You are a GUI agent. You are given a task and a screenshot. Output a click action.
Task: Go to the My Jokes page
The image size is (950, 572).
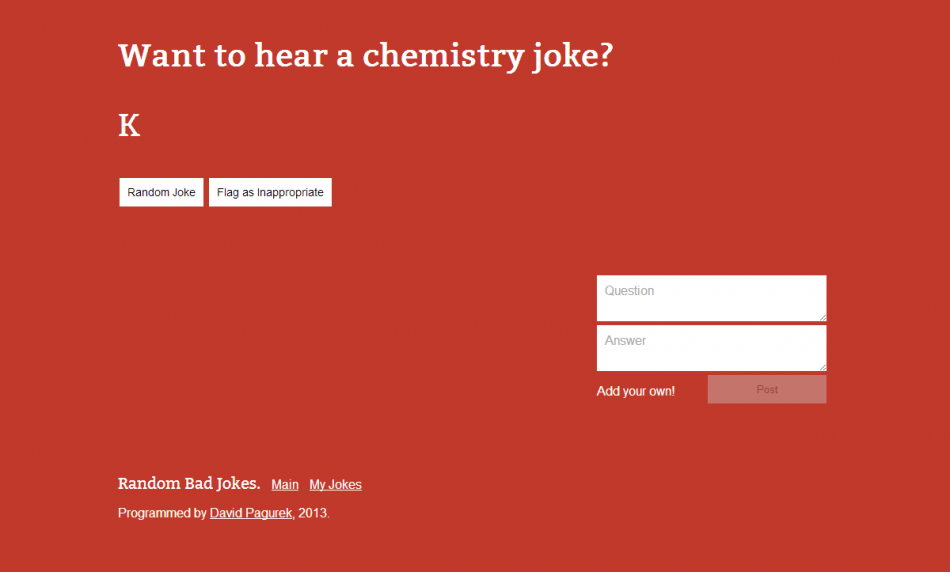click(x=335, y=485)
